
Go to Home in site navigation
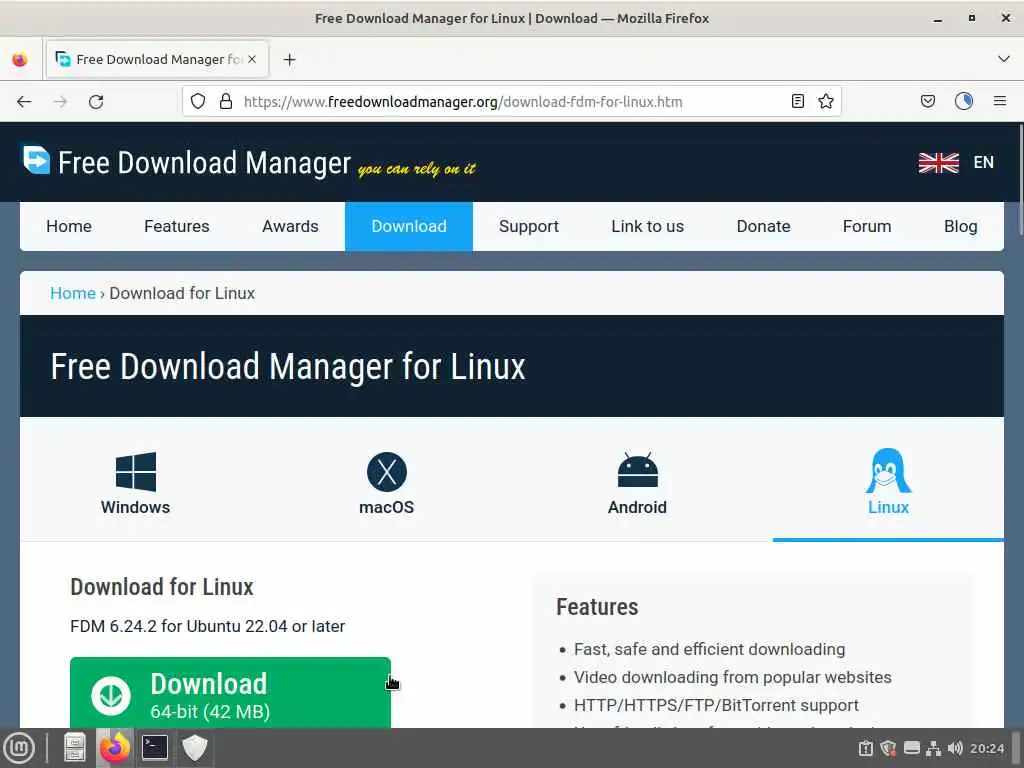pyautogui.click(x=69, y=227)
